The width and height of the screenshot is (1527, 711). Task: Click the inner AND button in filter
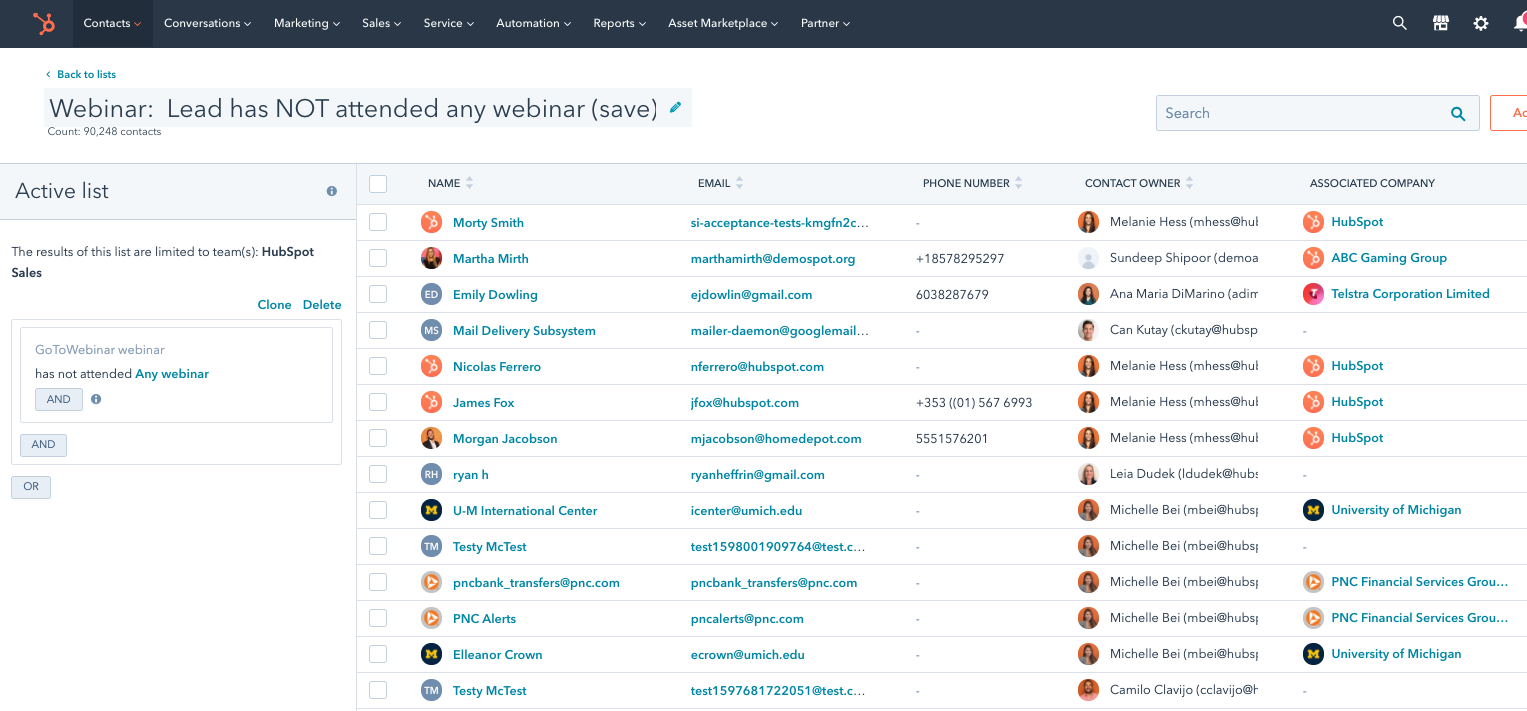59,399
